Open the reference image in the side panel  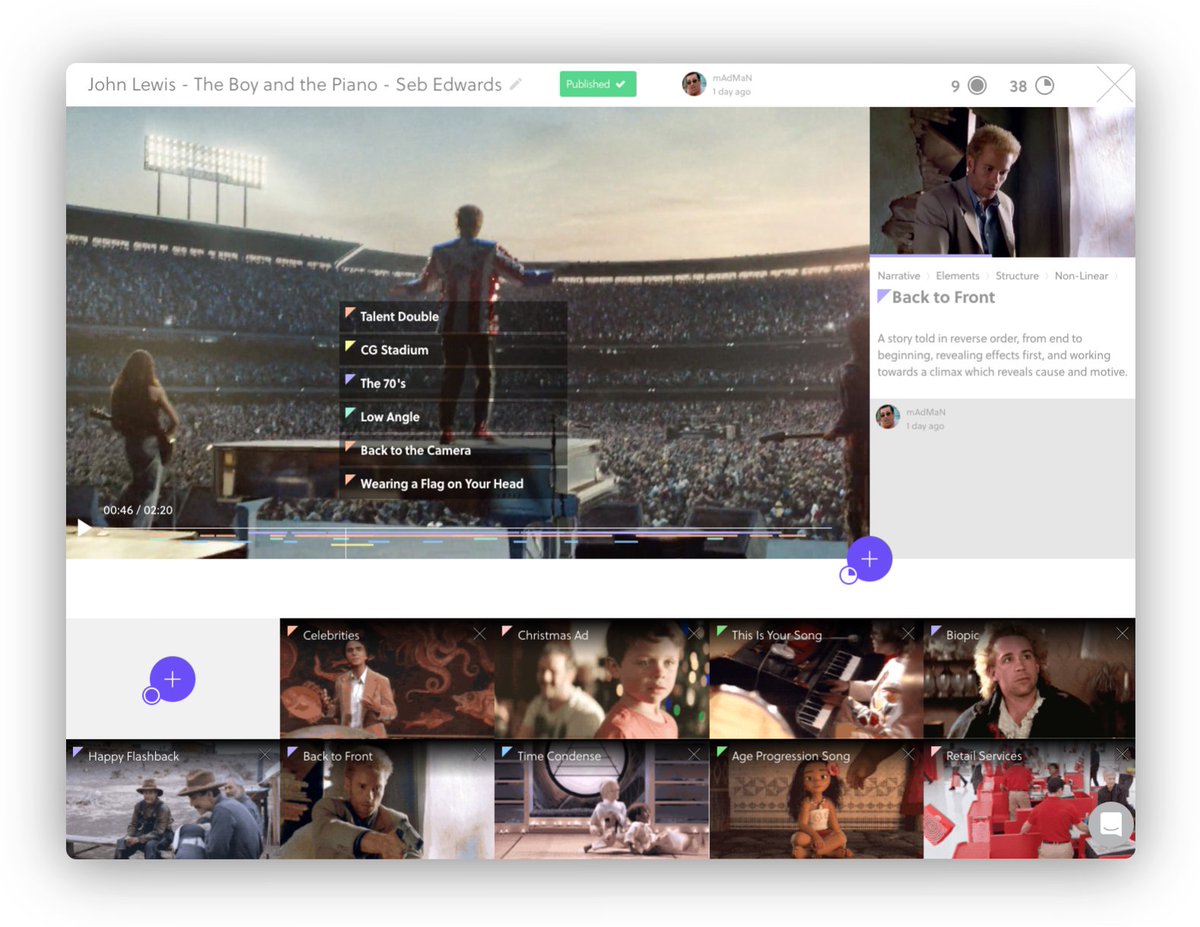point(1002,182)
